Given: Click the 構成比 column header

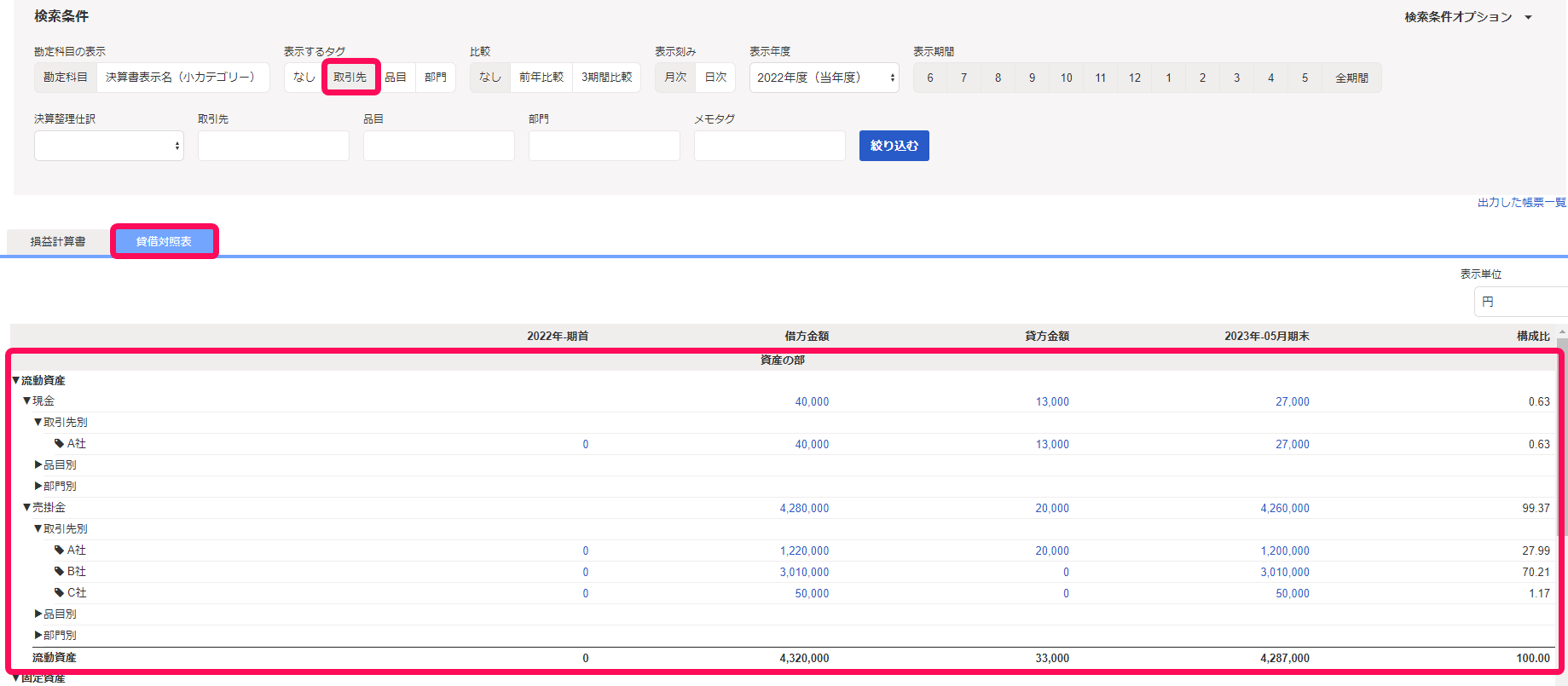Looking at the screenshot, I should 1533,336.
